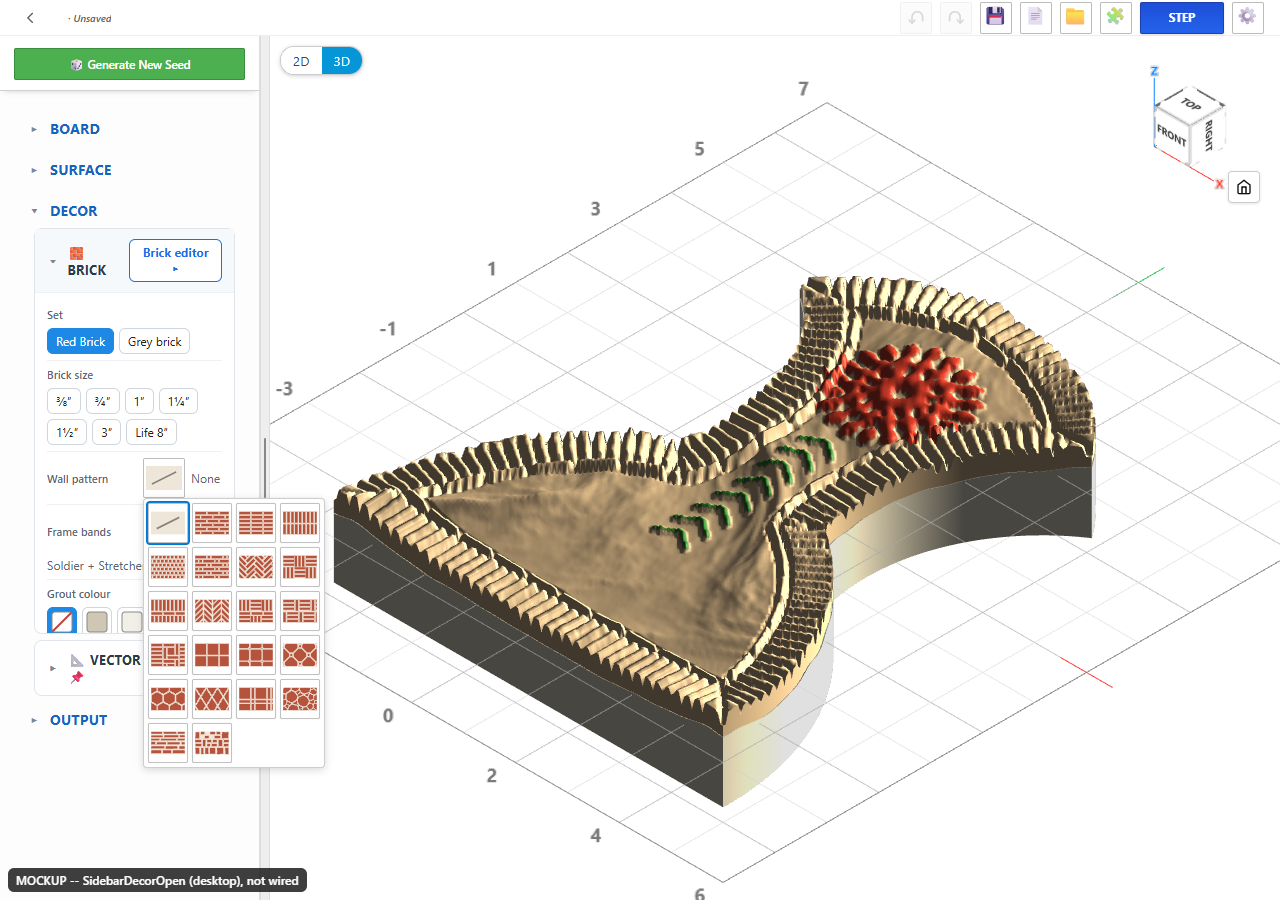Click Generate New Seed button
Screen dimensions: 1280x900
click(x=130, y=64)
